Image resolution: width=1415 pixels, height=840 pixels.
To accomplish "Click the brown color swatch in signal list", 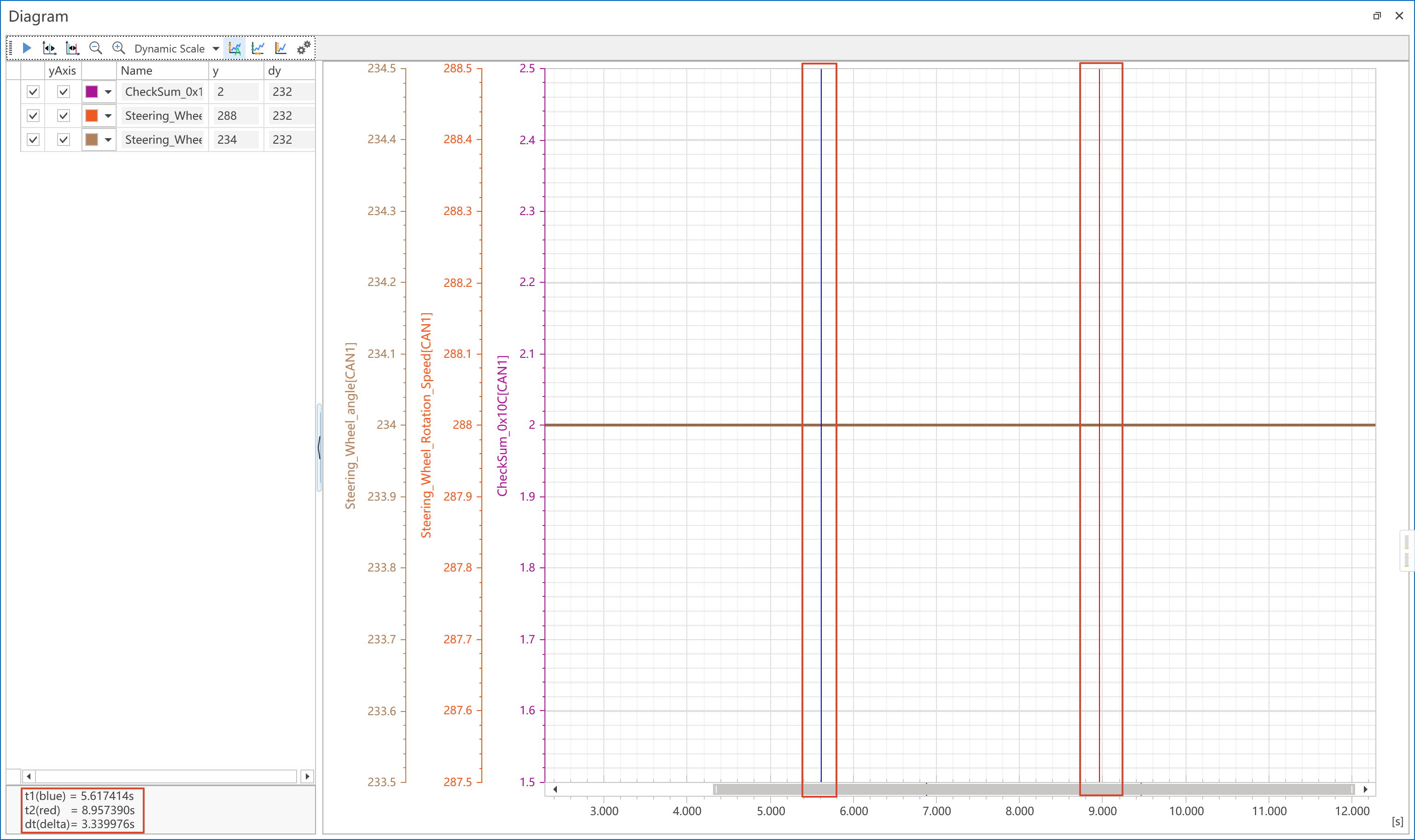I will (92, 139).
